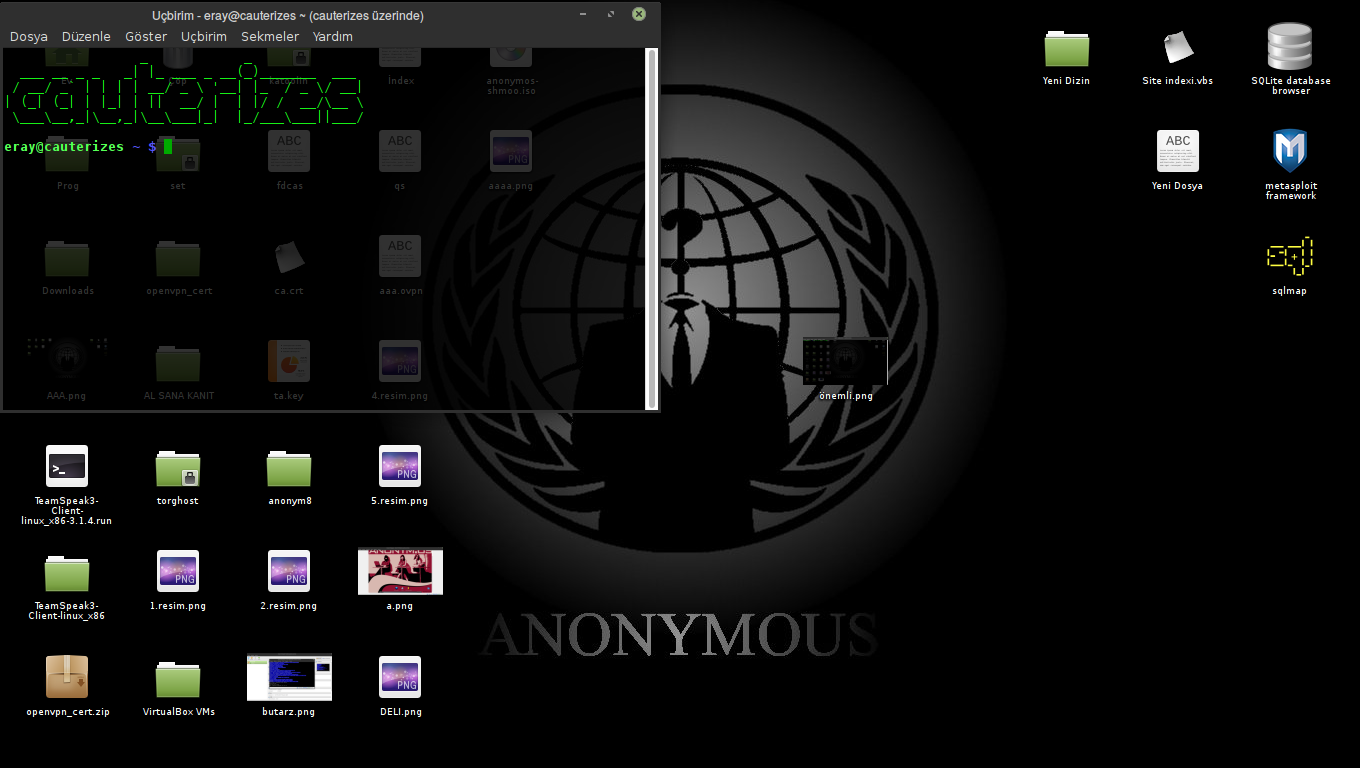
Task: Select the openvpn_cert.zip archive icon
Action: 67,677
